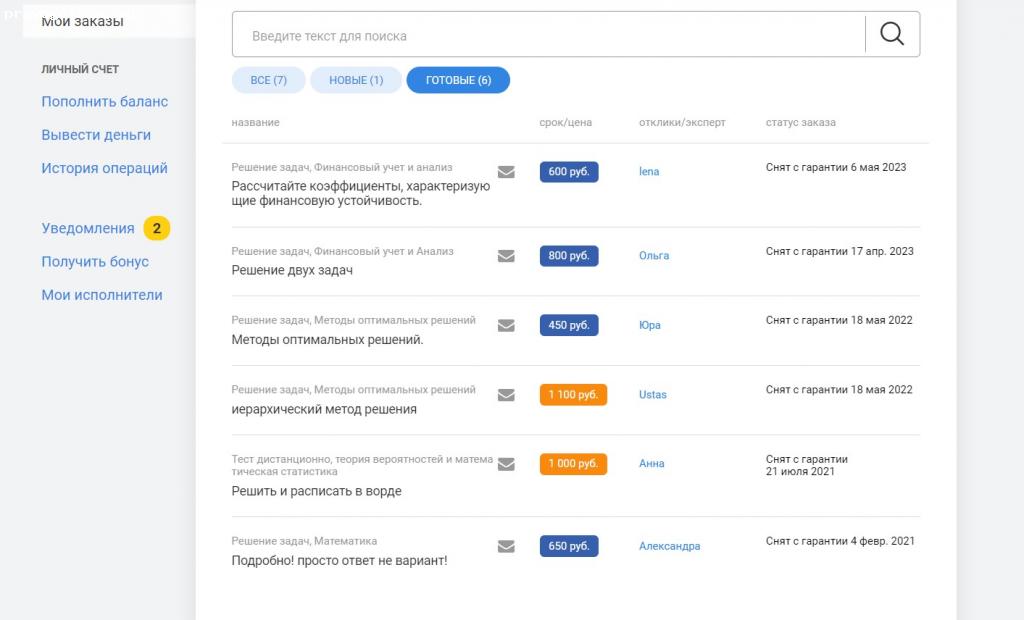Viewport: 1024px width, 620px height.
Task: Open expert profile Александра
Action: 669,546
